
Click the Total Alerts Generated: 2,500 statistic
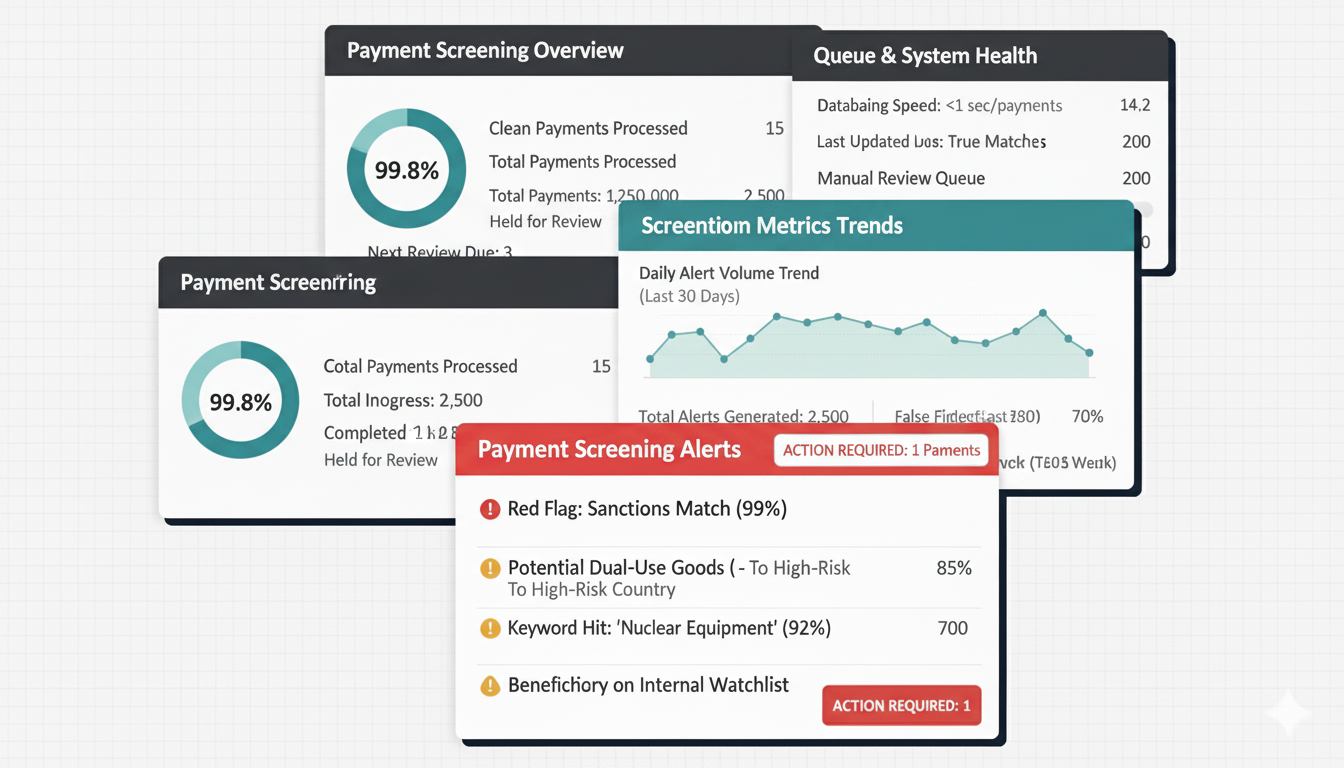pyautogui.click(x=743, y=416)
